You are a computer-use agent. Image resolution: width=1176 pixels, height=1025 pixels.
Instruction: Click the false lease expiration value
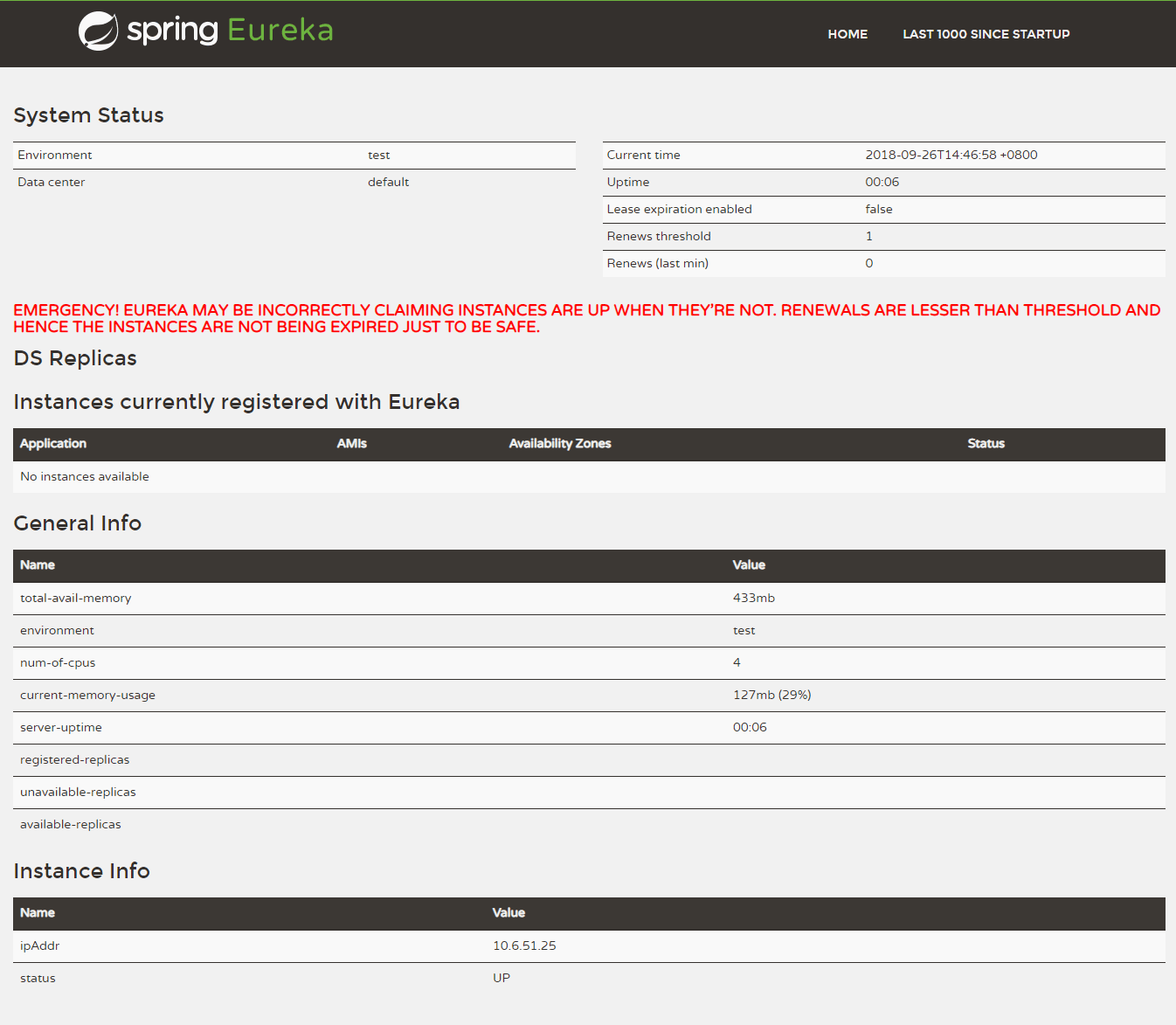click(878, 209)
